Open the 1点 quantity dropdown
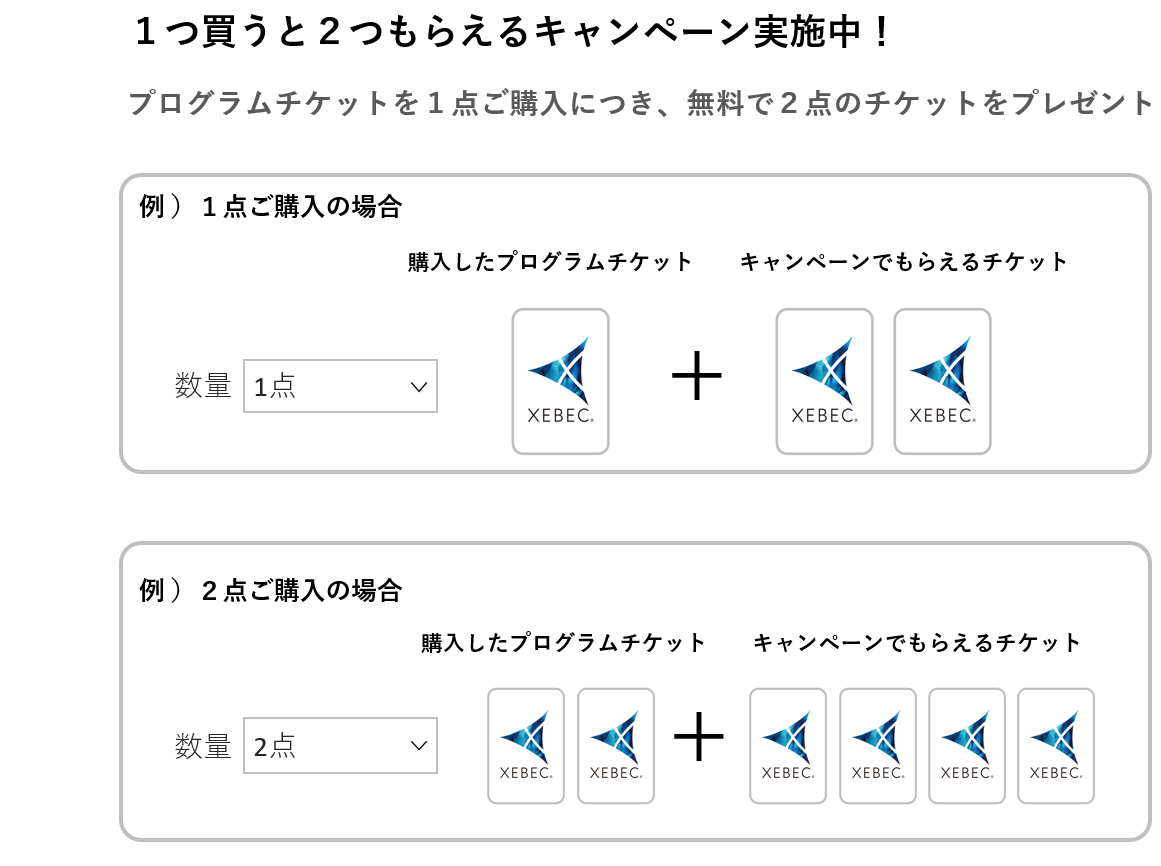This screenshot has height=866, width=1161. tap(341, 386)
